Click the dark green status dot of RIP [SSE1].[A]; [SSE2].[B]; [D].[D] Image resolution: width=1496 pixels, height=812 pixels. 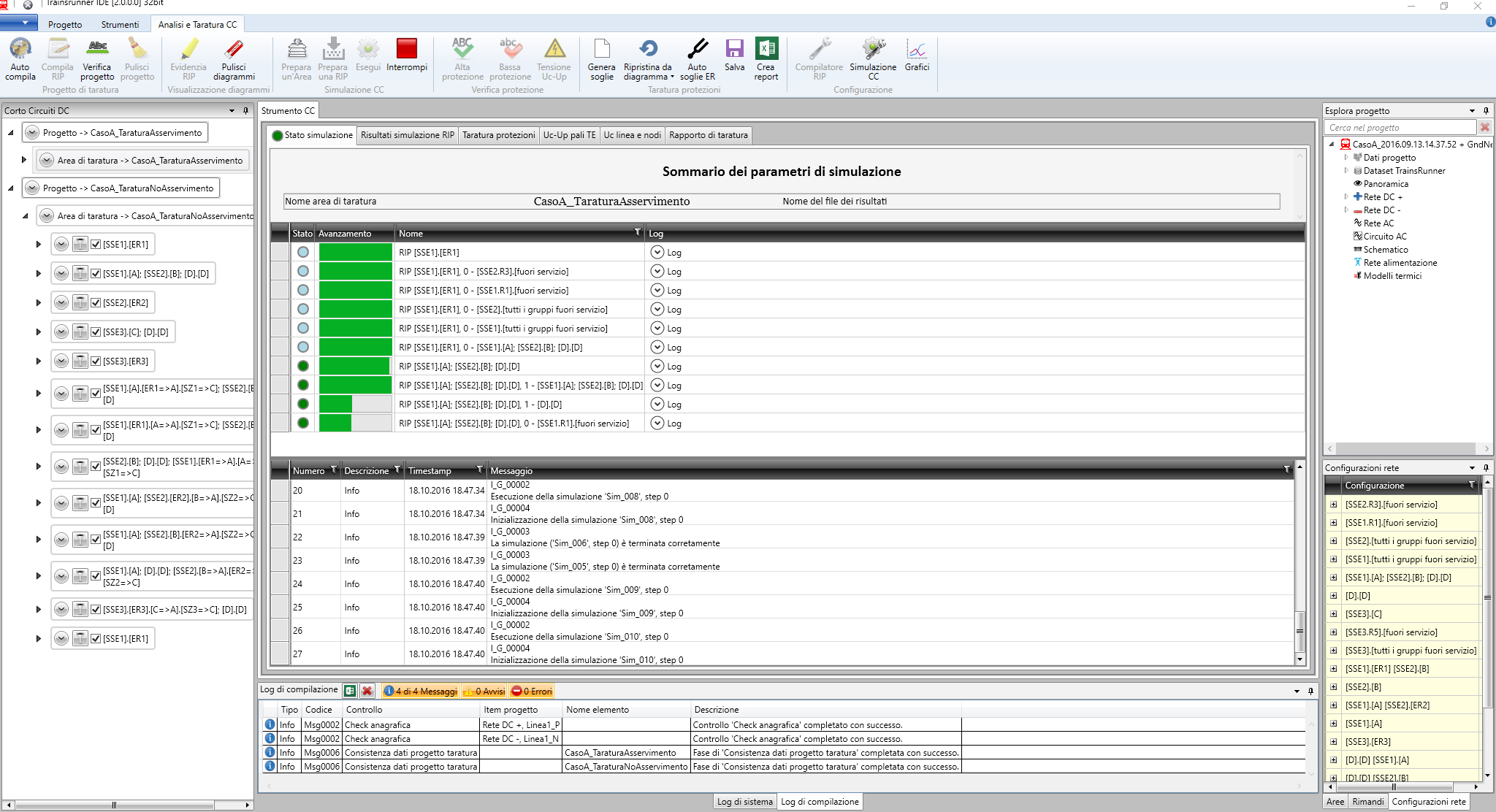point(303,366)
